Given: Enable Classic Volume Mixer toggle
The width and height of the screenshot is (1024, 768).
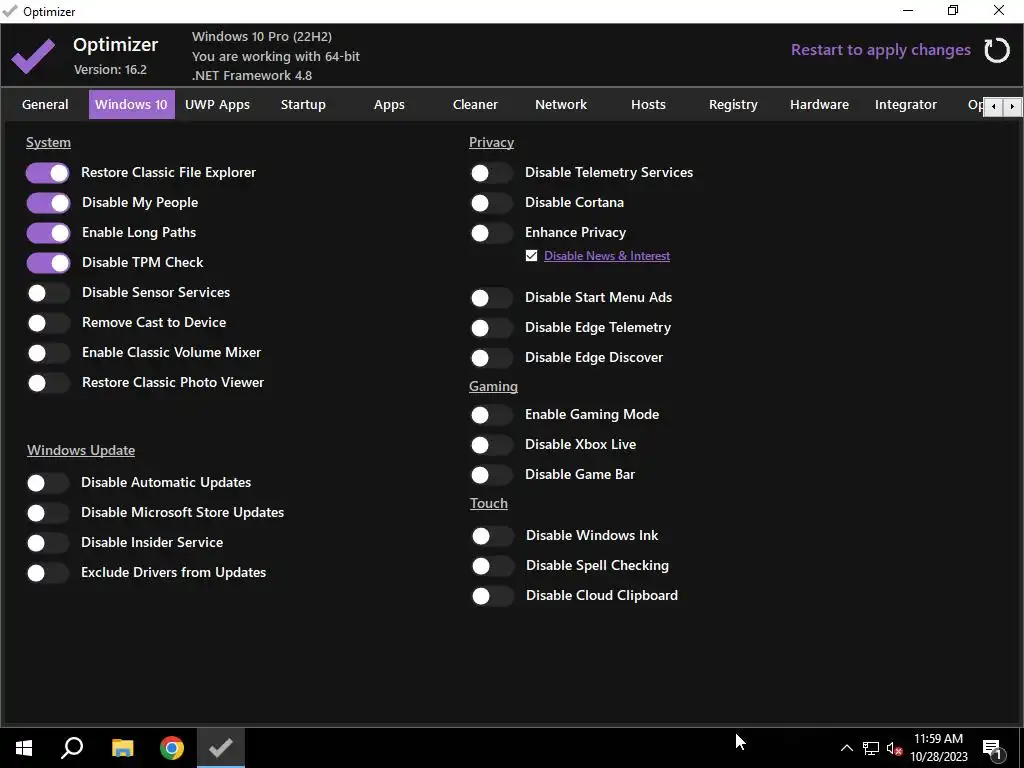Looking at the screenshot, I should point(48,353).
